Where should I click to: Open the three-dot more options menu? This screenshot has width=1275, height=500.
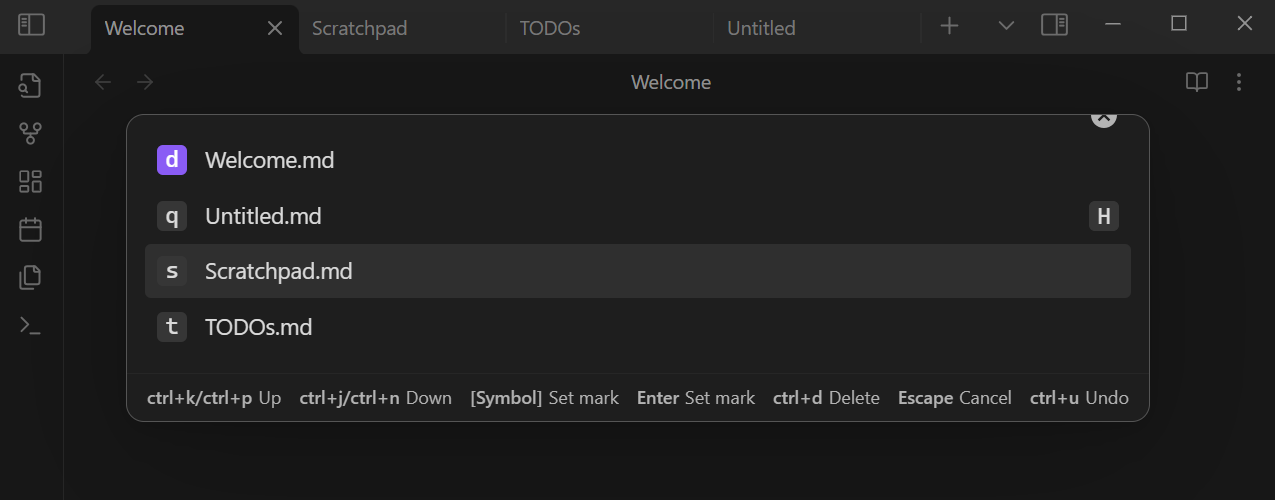click(1239, 82)
